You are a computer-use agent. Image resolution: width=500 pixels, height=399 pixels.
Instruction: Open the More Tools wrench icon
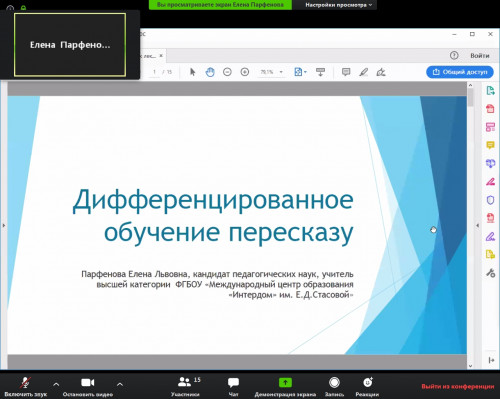(490, 273)
